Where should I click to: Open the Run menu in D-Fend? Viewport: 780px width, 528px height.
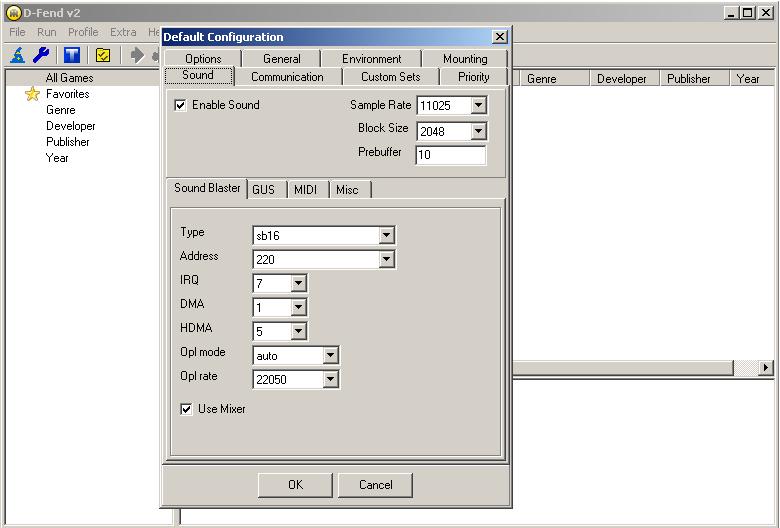tap(47, 32)
